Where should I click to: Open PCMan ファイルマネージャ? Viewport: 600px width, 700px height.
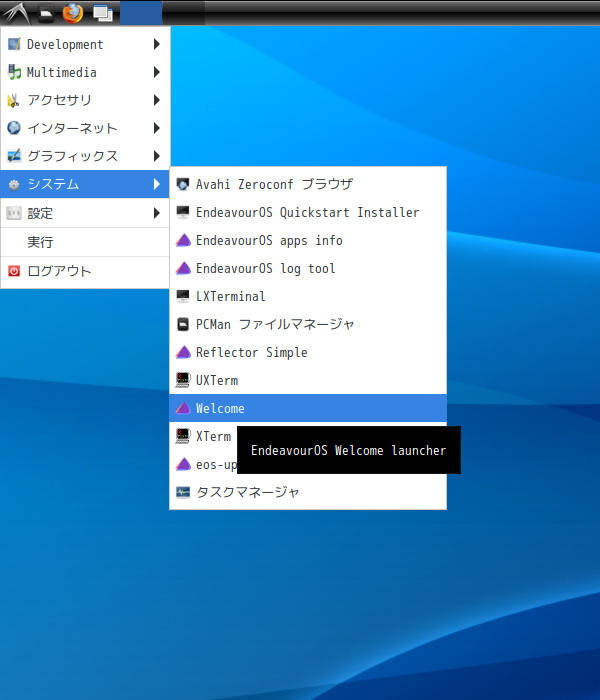(308, 324)
